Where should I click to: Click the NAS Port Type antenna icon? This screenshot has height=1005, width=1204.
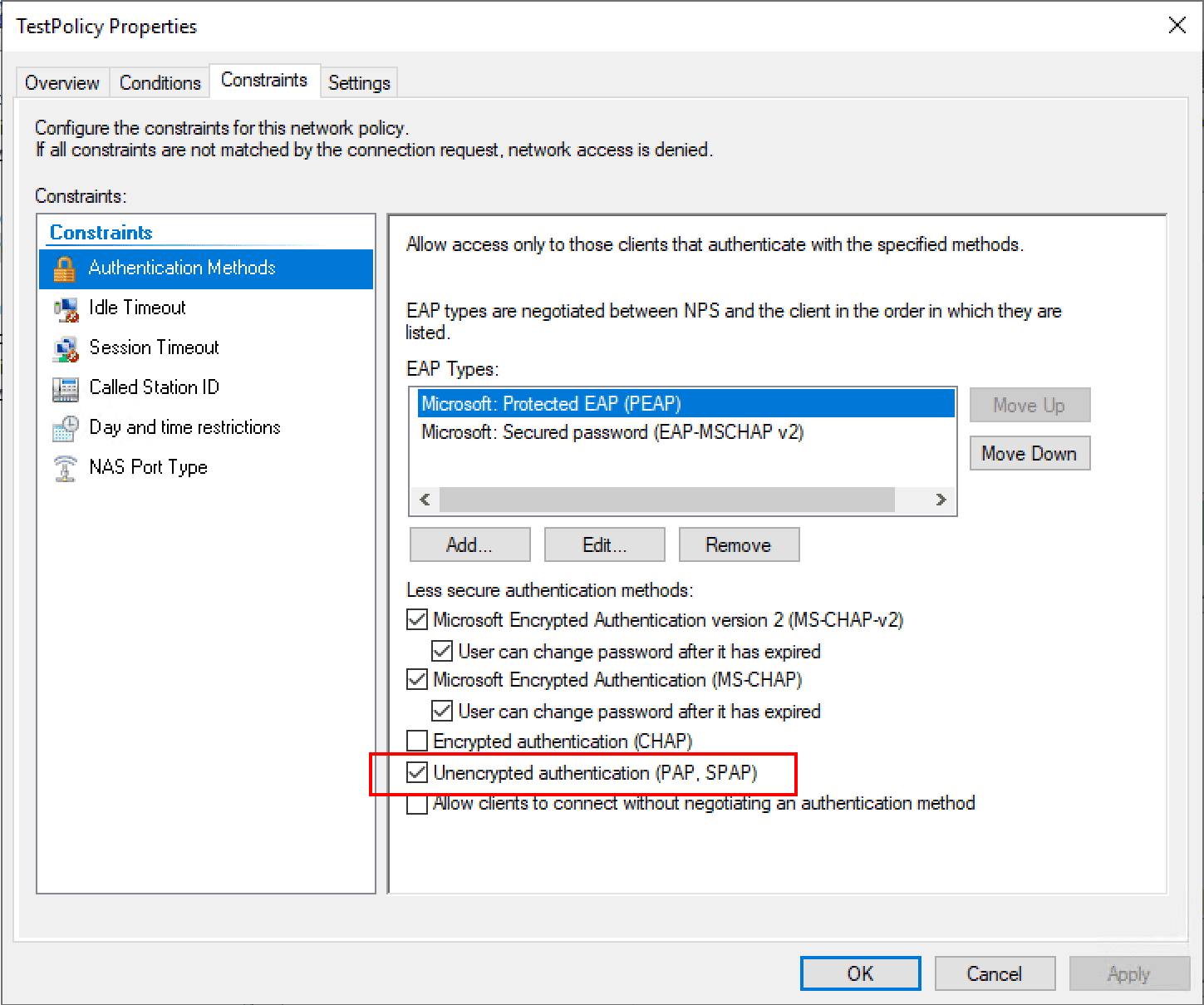coord(65,468)
